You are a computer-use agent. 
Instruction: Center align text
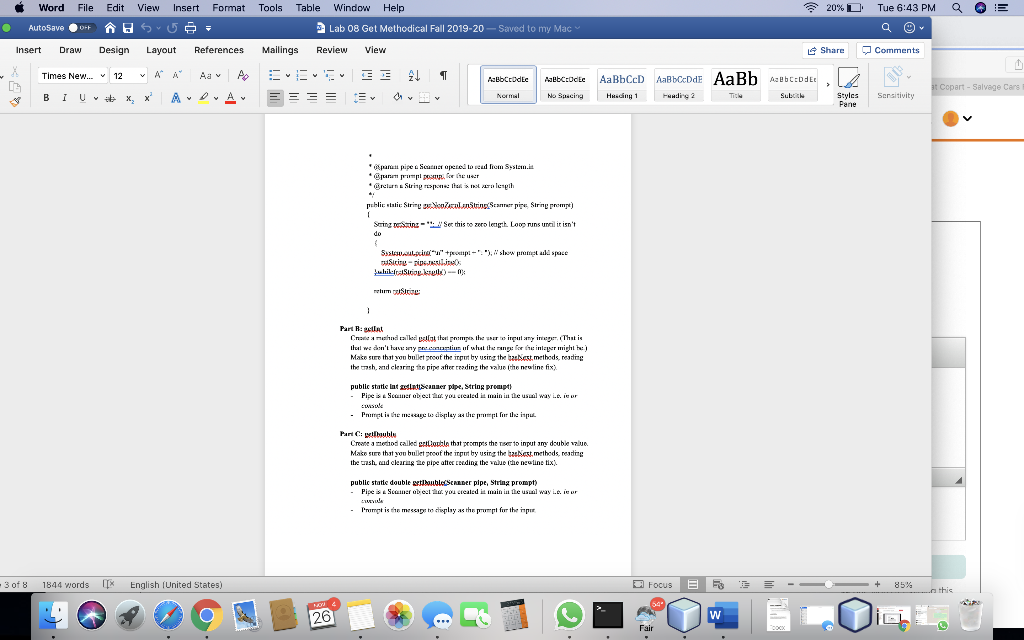294,98
